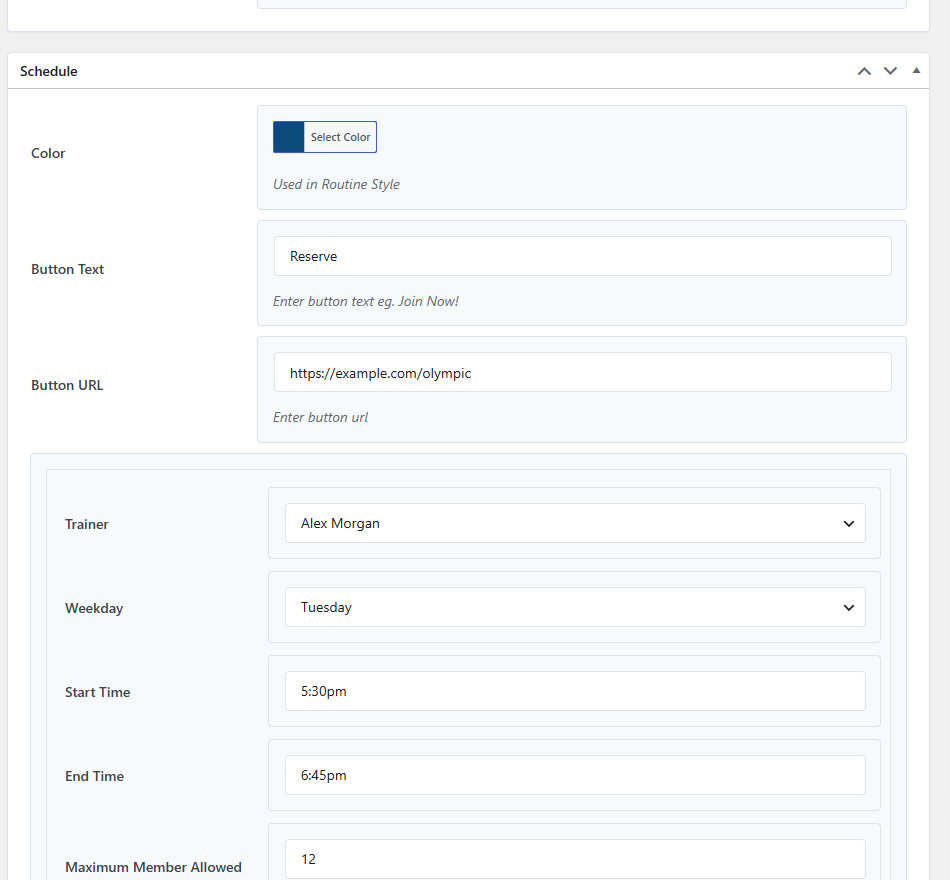Click the Start Time field with 5:30pm
Image resolution: width=950 pixels, height=880 pixels.
point(575,691)
